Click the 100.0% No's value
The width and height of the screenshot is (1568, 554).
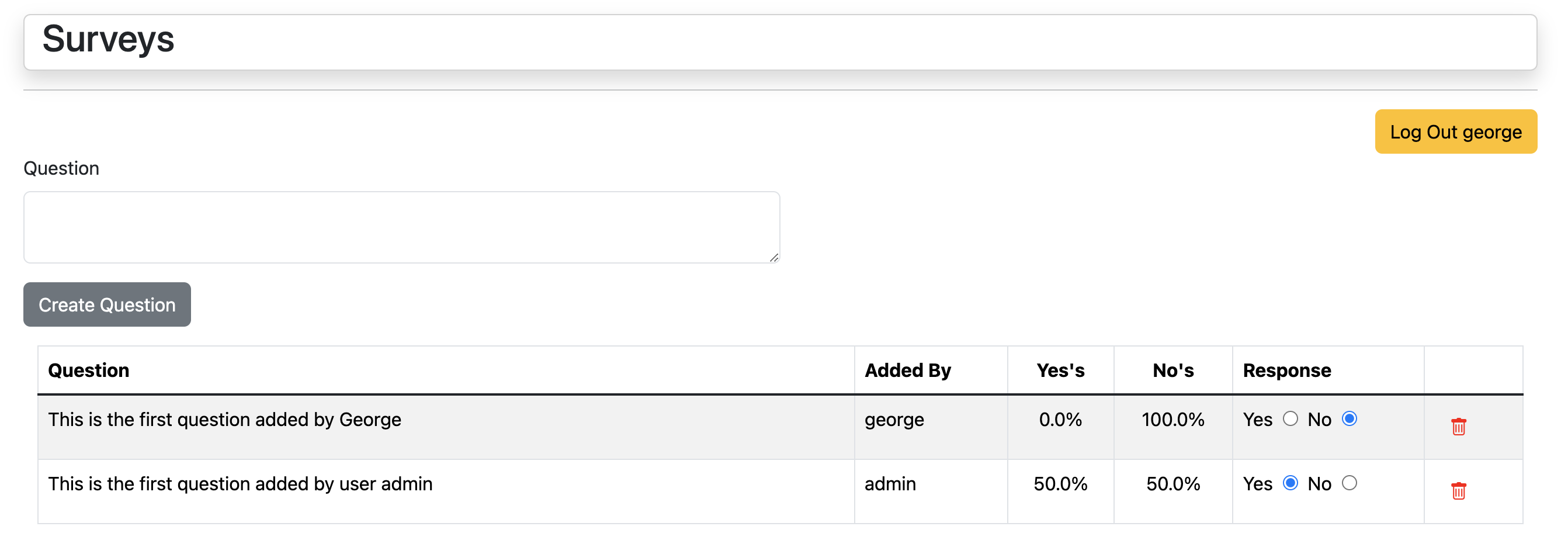click(1172, 420)
